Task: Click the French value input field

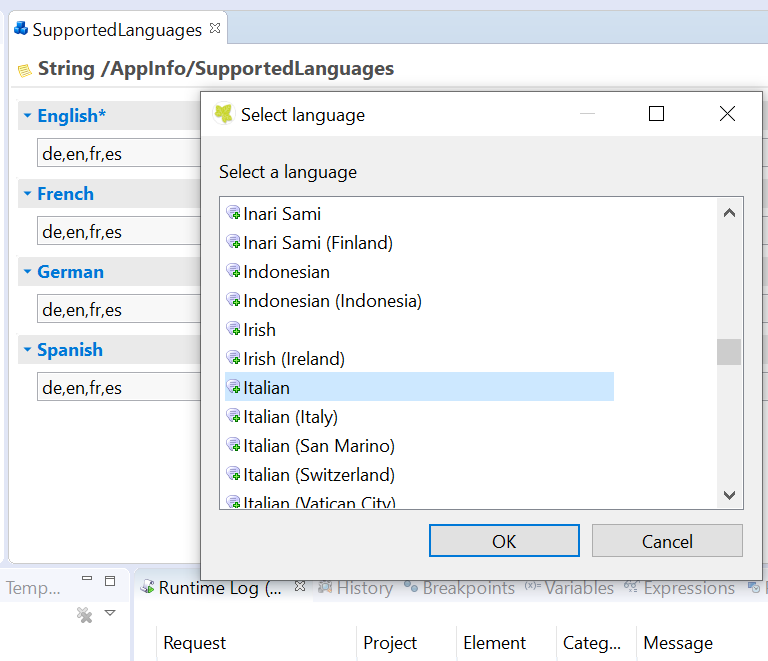Action: tap(119, 231)
